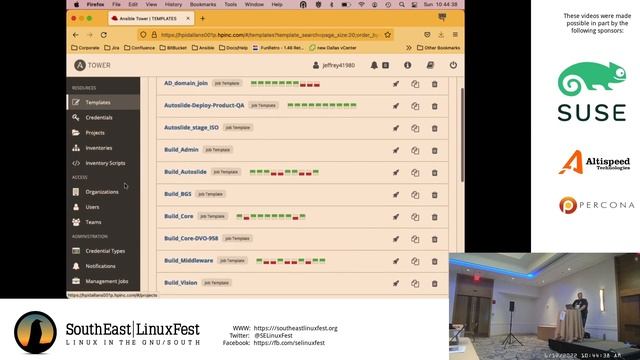Image resolution: width=640 pixels, height=360 pixels.
Task: Open Tower documentation book icon
Action: (430, 65)
